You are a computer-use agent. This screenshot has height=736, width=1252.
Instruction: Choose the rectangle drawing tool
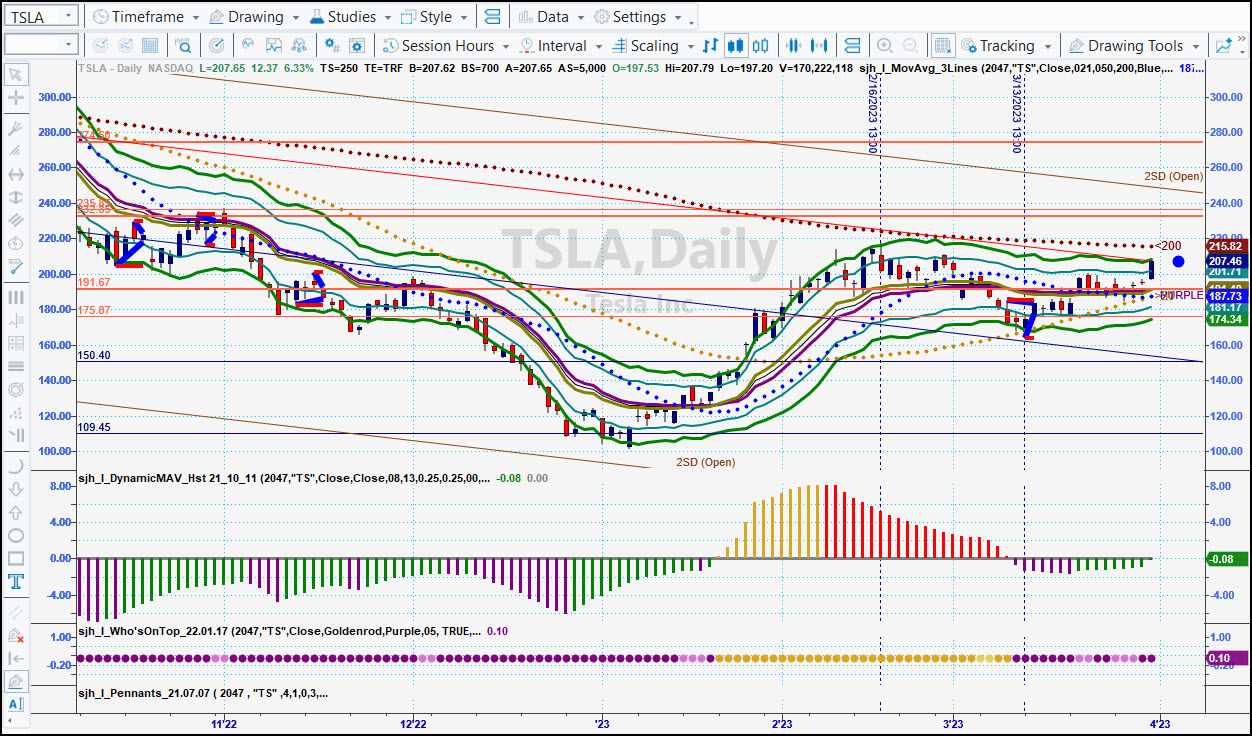(16, 559)
